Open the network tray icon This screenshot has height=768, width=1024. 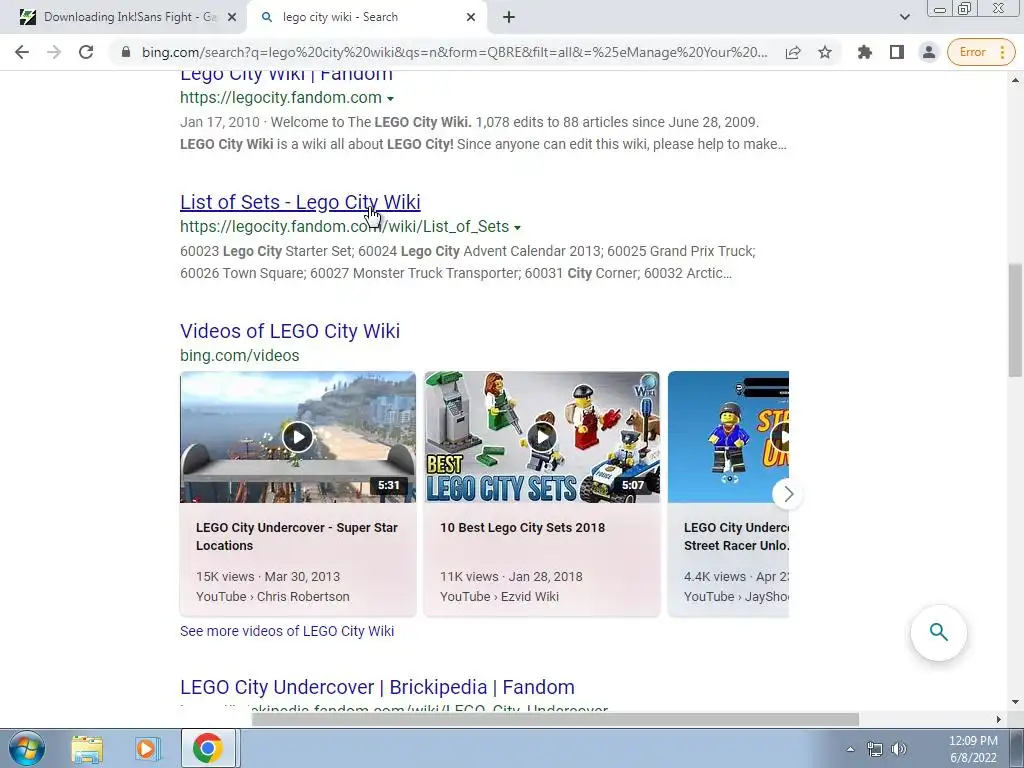point(874,749)
